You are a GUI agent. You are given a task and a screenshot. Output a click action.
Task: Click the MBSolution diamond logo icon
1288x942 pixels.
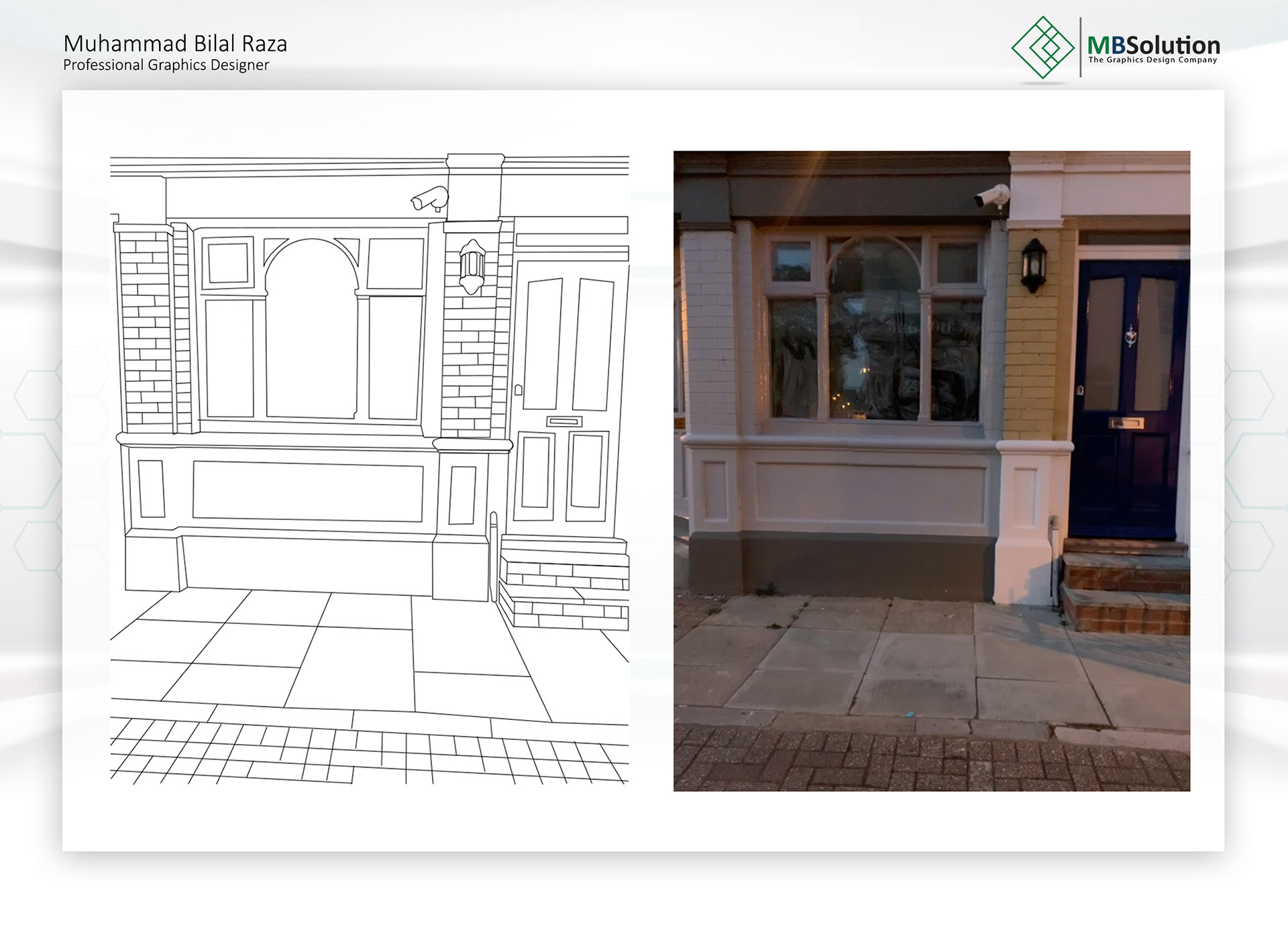(1042, 48)
